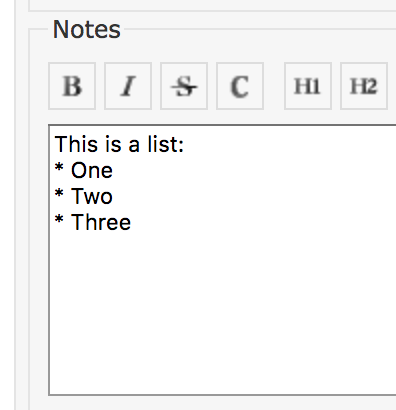Place cursor at end of "* Three" line
Screen dimensions: 396x410
132,222
